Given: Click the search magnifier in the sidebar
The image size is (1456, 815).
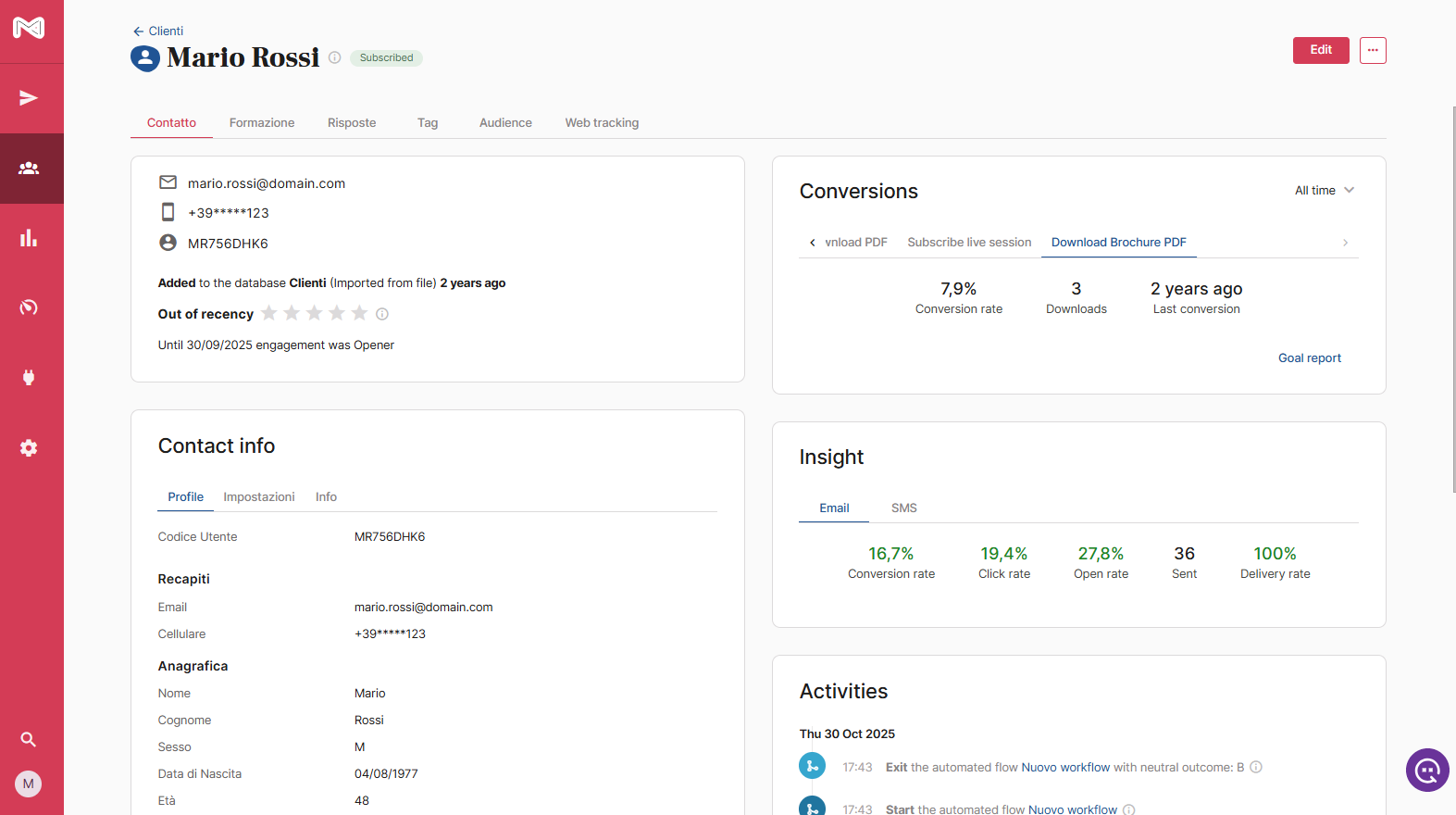Looking at the screenshot, I should click(x=29, y=739).
